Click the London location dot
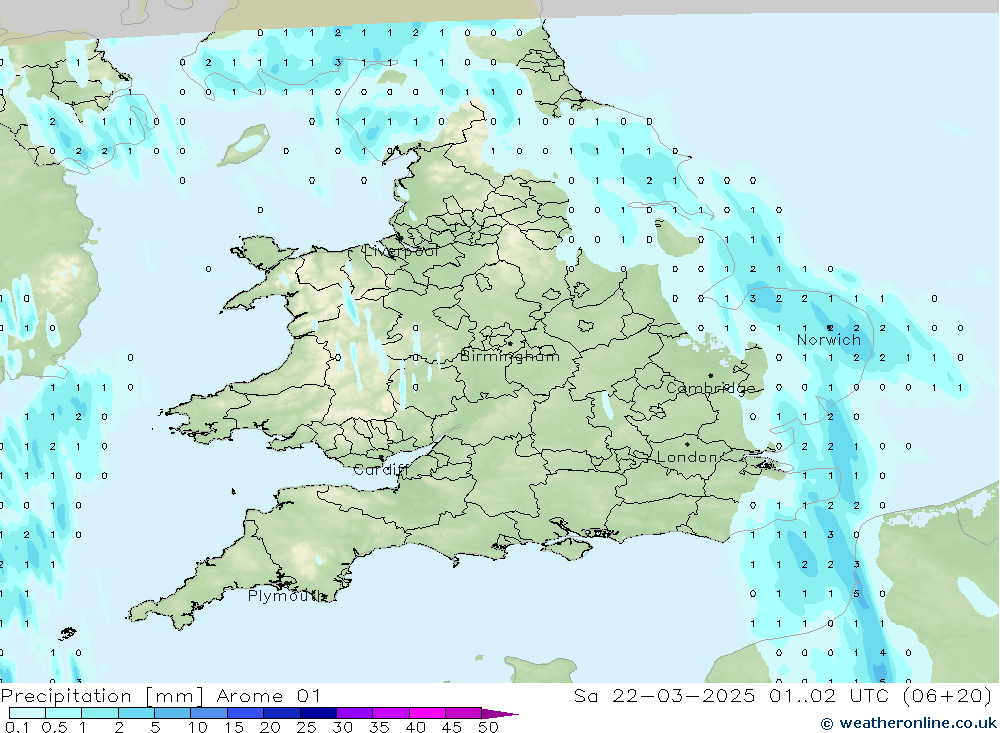The width and height of the screenshot is (1000, 733). tap(687, 444)
